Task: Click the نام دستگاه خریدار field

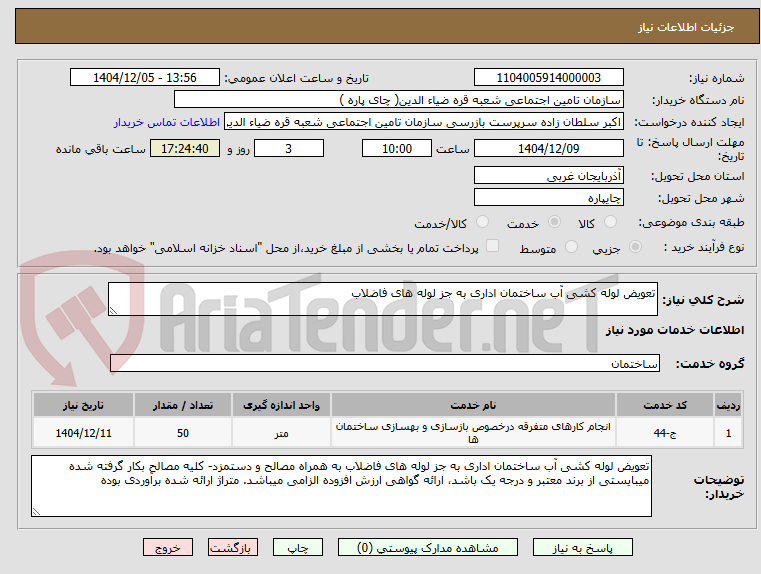Action: point(398,100)
